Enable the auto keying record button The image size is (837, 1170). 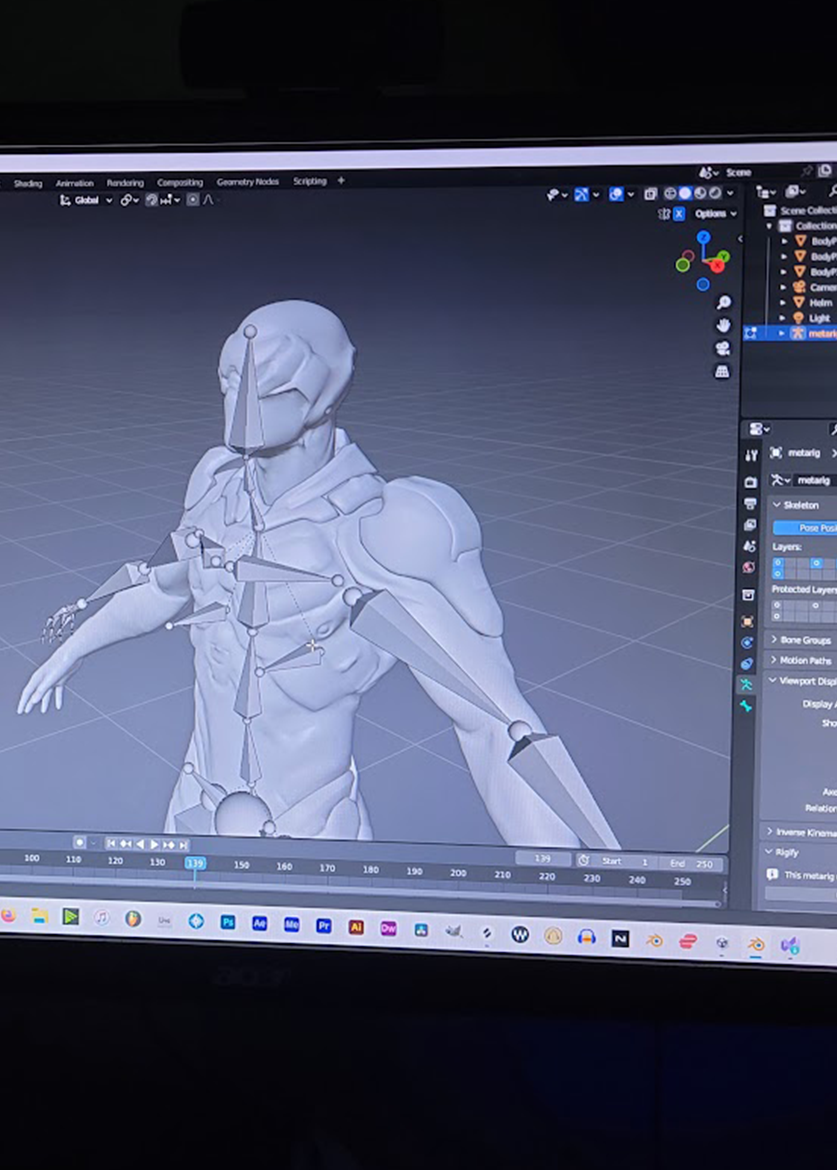coord(80,843)
